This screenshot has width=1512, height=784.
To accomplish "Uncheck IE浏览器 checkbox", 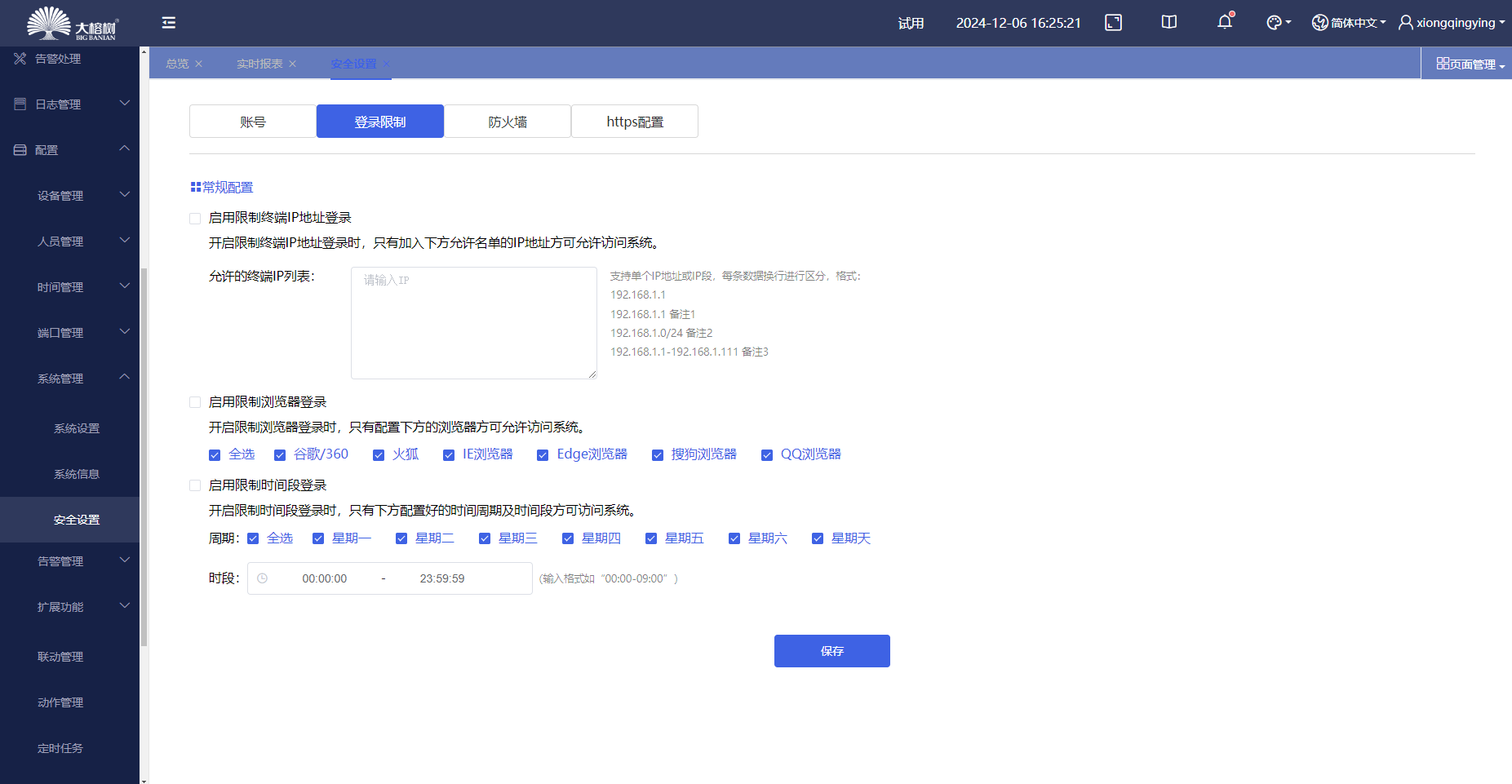I will 449,455.
